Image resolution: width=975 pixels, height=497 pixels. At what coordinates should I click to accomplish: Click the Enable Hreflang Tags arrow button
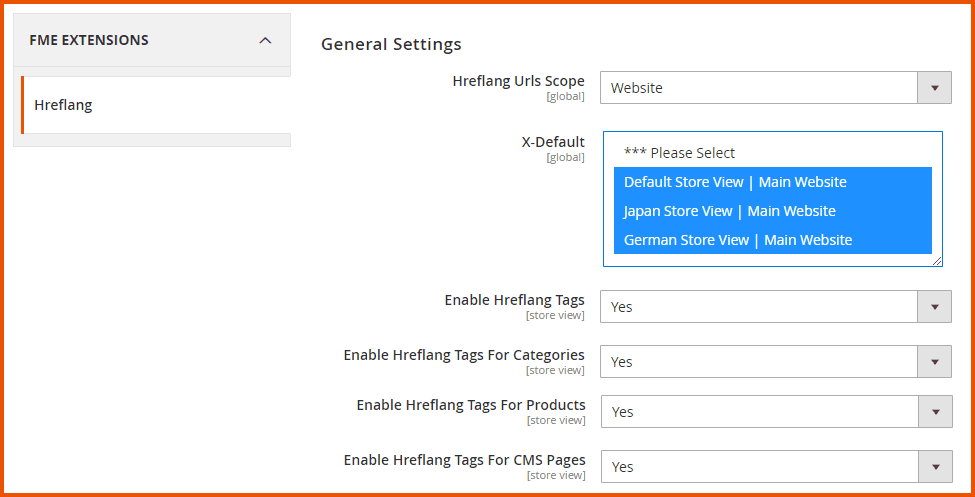(934, 307)
